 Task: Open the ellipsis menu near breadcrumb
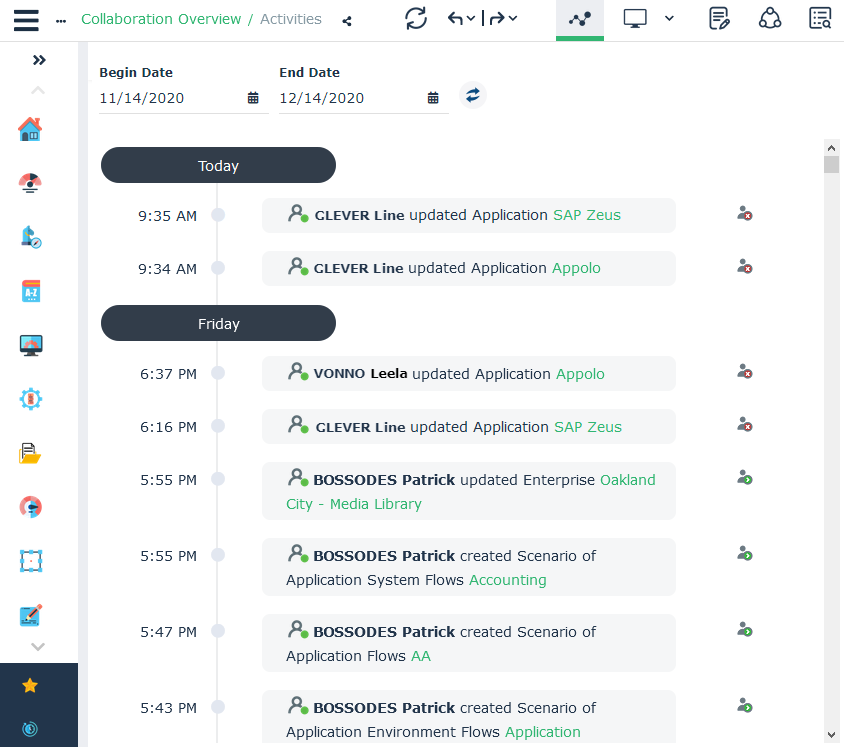[x=61, y=21]
